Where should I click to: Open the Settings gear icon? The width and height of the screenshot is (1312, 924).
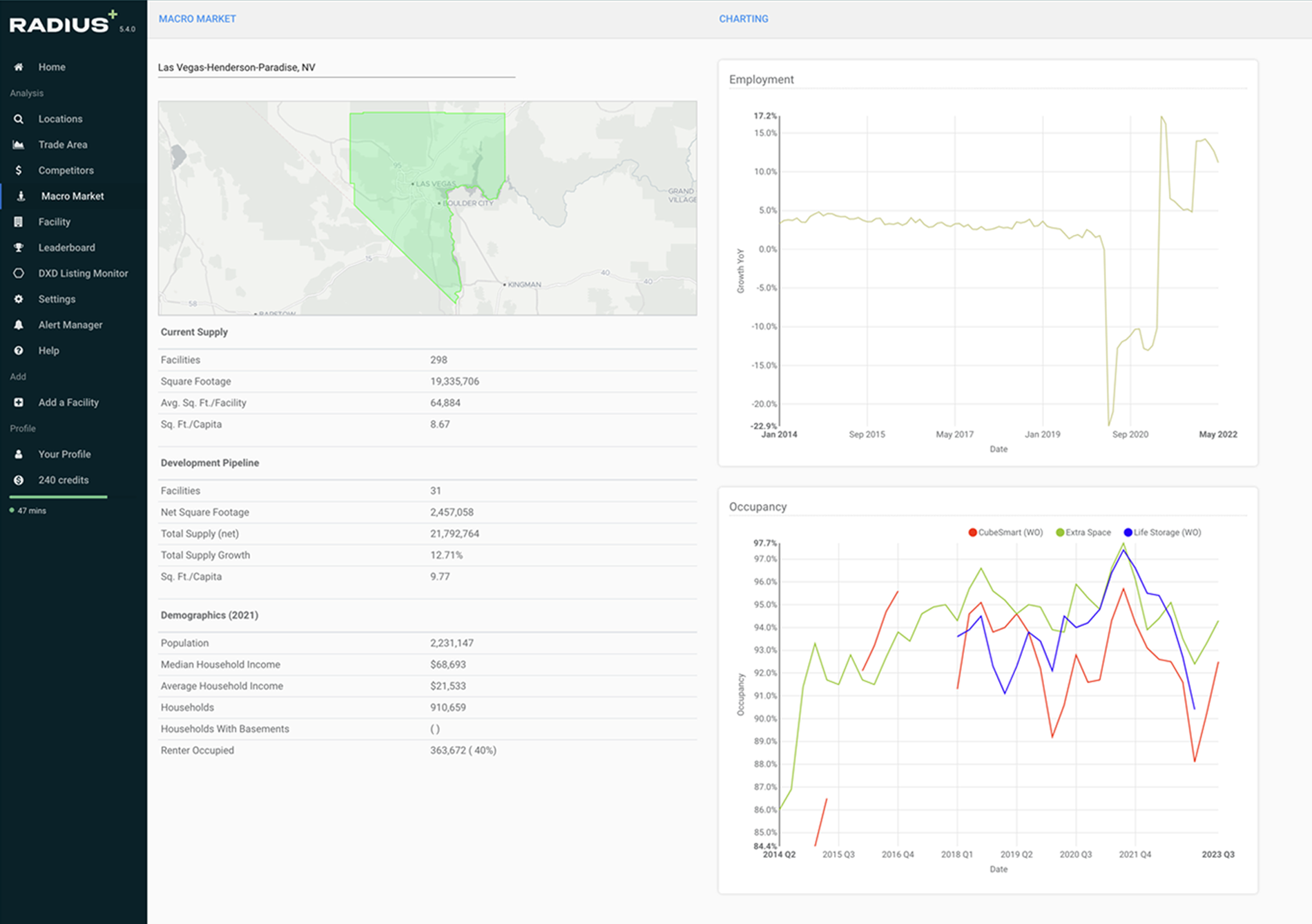(x=19, y=299)
